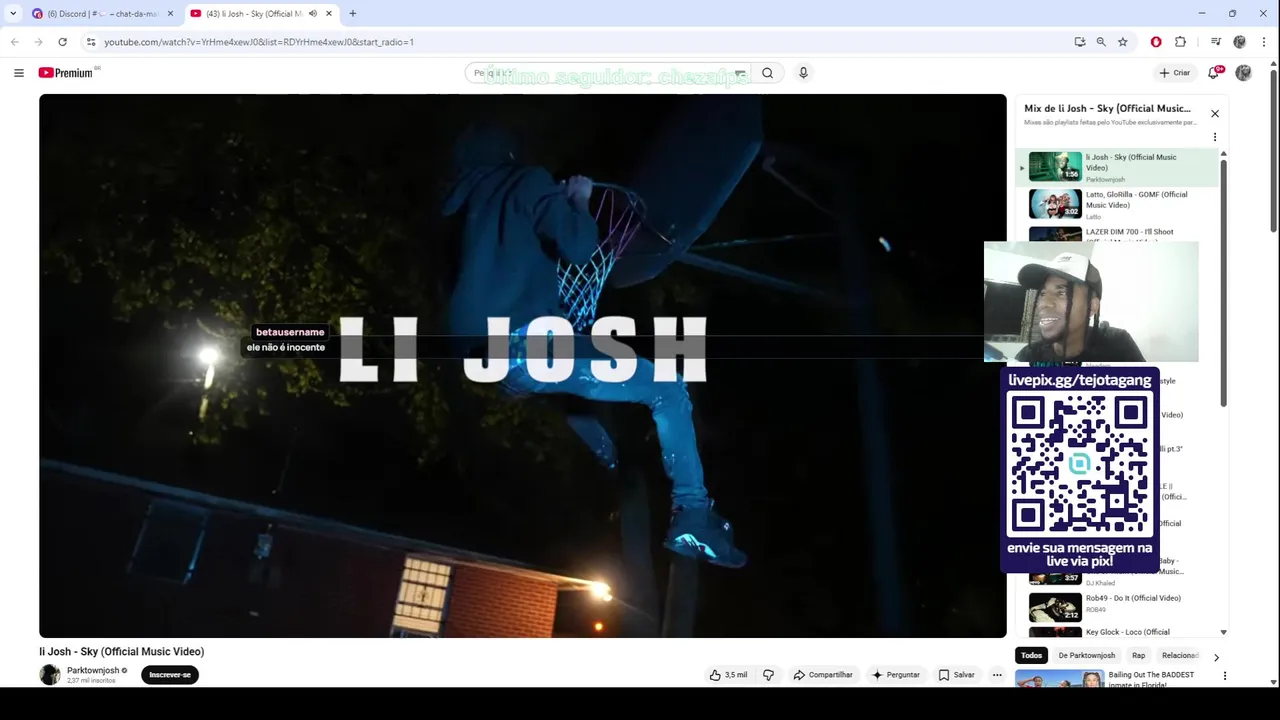Save the video with Salvar
This screenshot has width=1280, height=720.
(956, 675)
